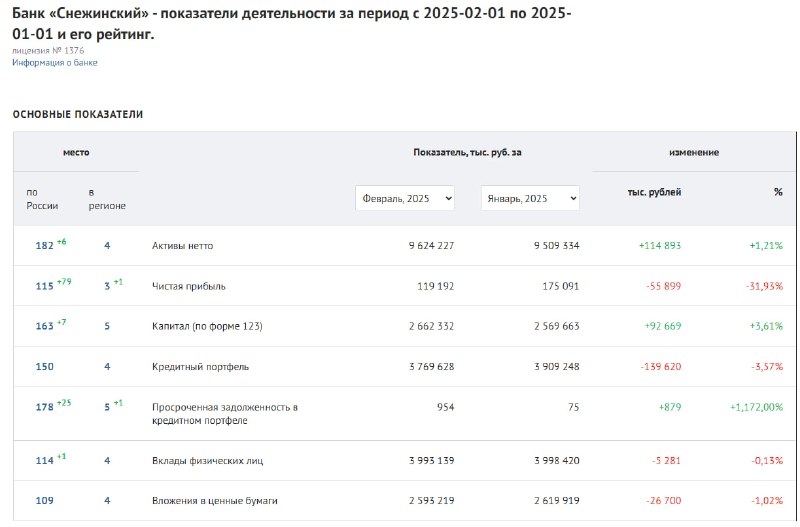
Task: Click the percent change -3,57%
Action: (767, 366)
